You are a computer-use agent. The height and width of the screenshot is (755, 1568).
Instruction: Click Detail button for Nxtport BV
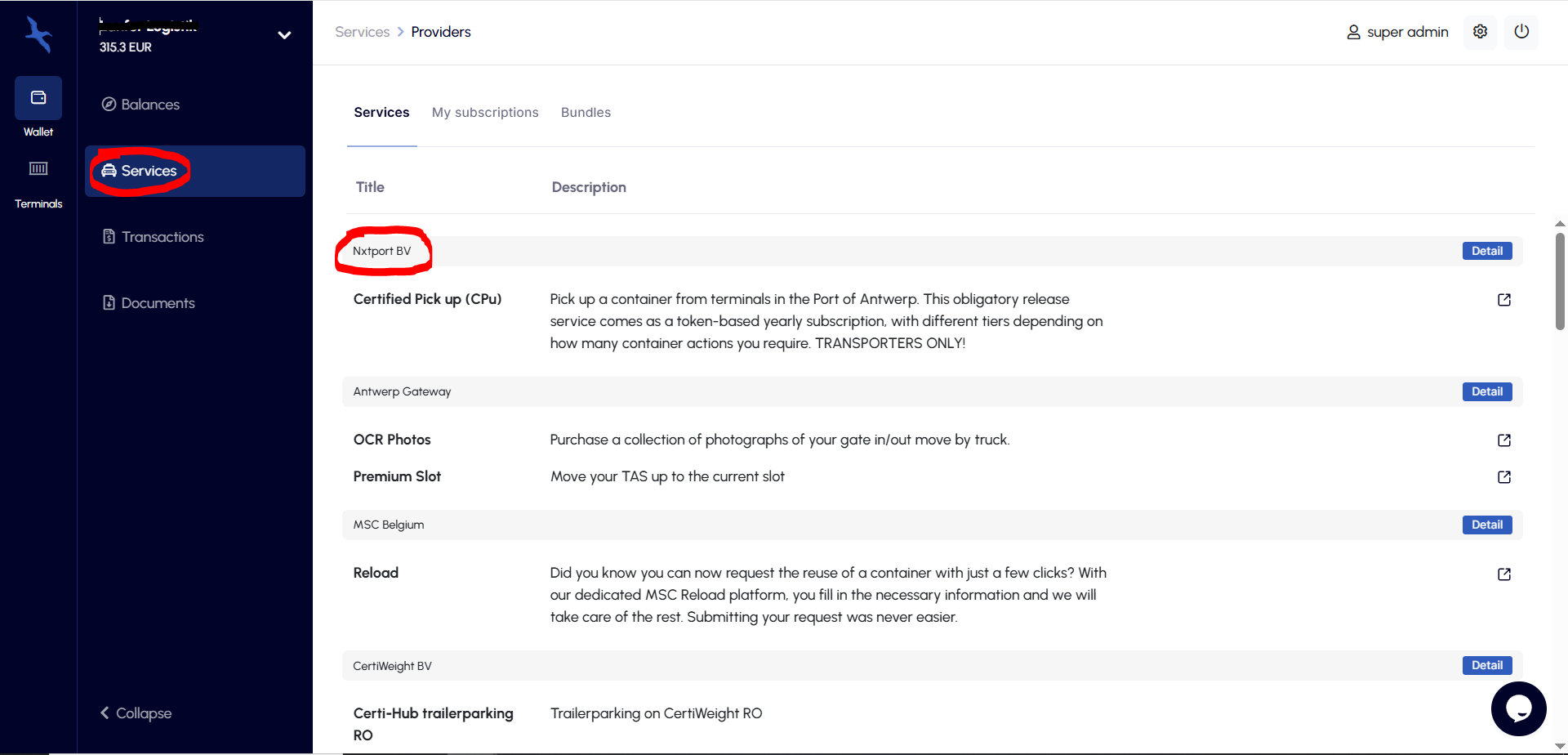(1487, 251)
